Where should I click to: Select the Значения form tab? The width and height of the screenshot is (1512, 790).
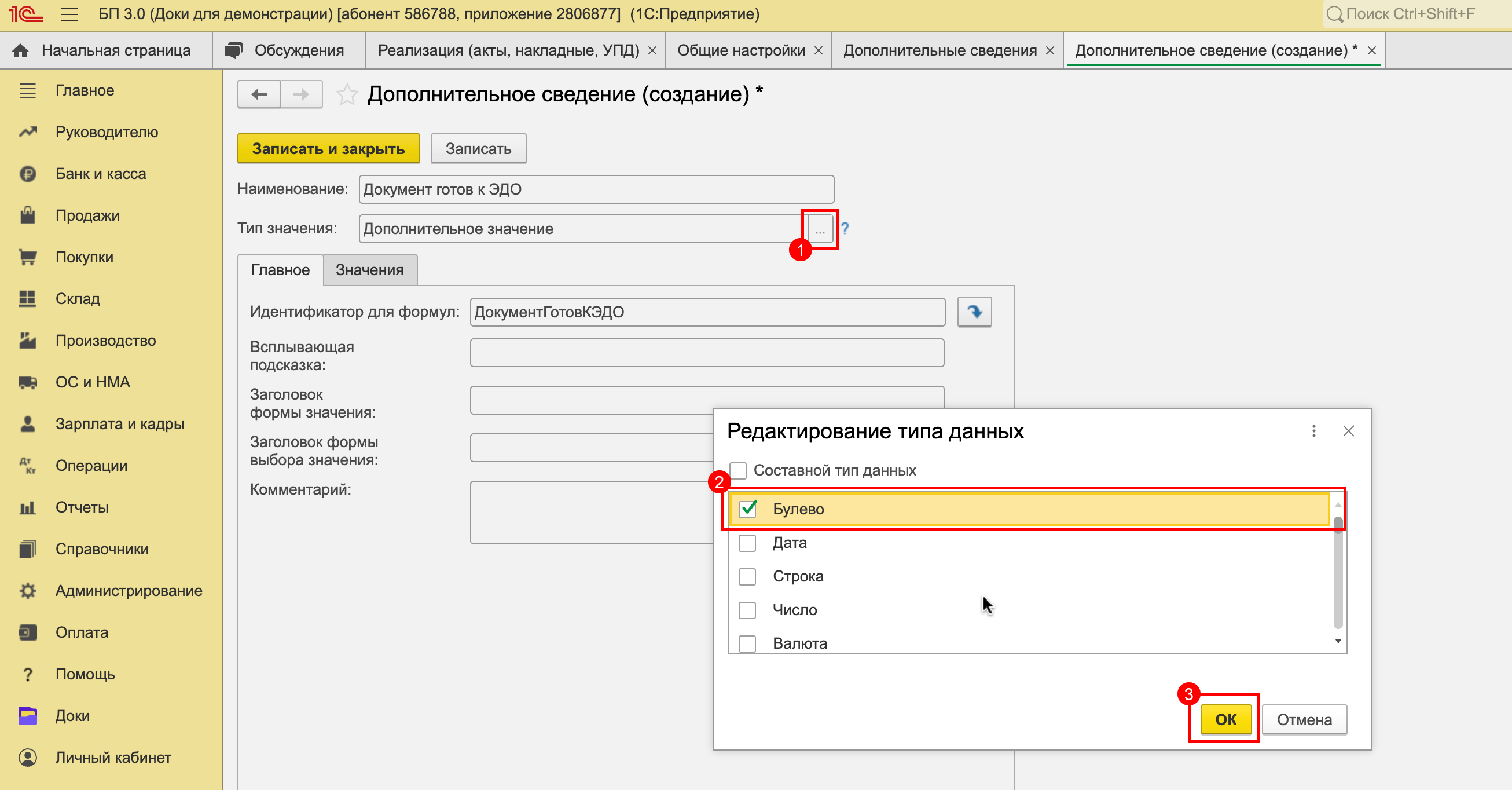pyautogui.click(x=370, y=270)
